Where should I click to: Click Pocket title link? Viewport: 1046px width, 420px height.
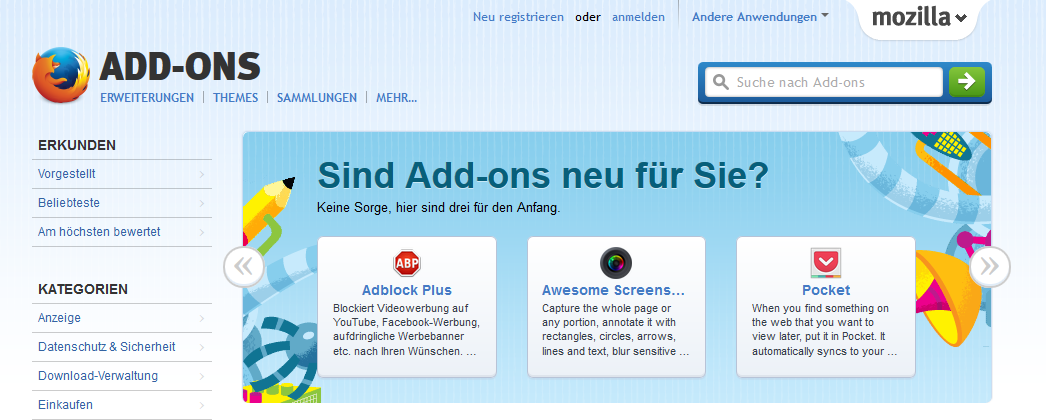(x=826, y=290)
